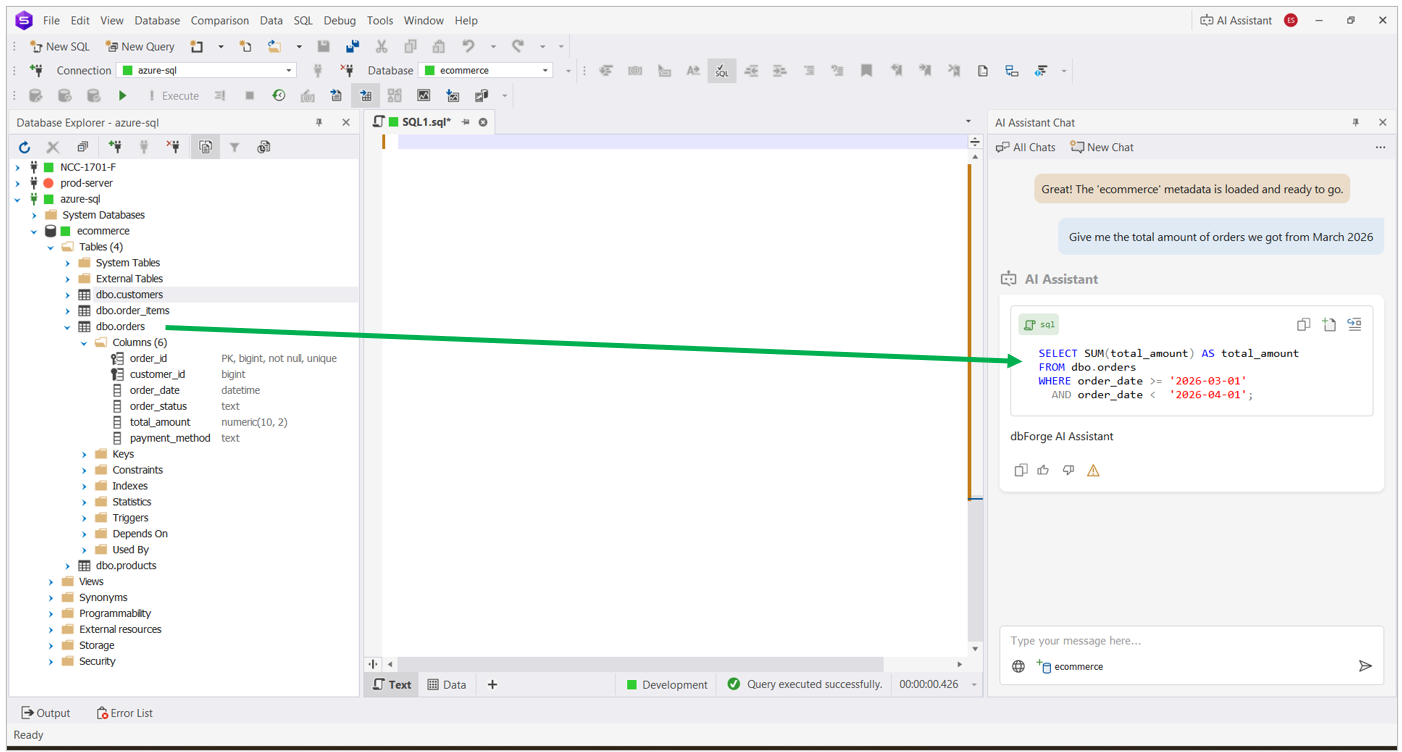Click the document outline page icon in toolbar
The width and height of the screenshot is (1402, 752).
click(x=983, y=70)
